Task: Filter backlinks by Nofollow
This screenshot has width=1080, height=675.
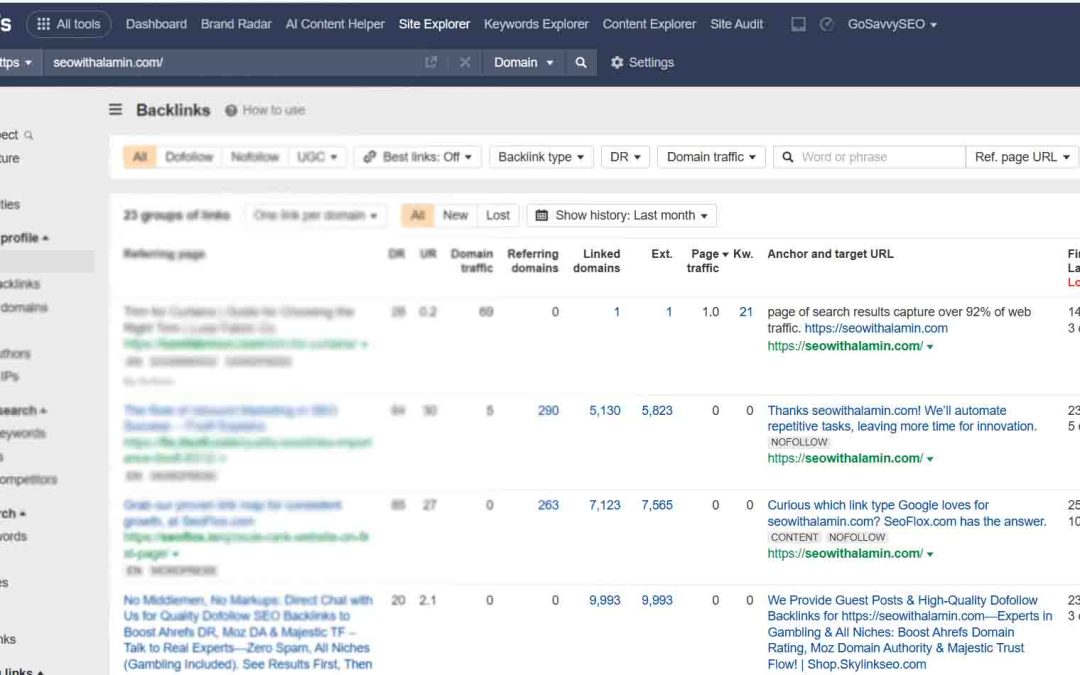Action: [254, 157]
